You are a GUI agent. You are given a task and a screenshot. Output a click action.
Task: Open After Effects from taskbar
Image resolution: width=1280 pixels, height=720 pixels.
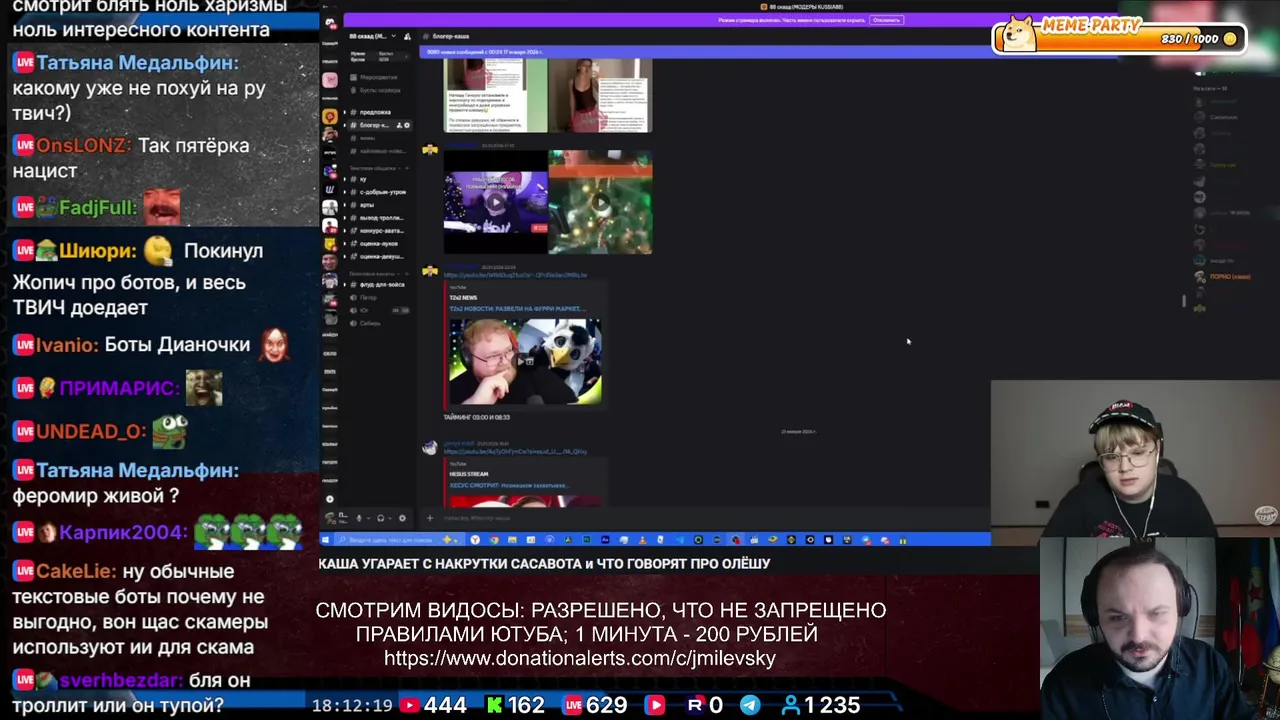pyautogui.click(x=605, y=539)
